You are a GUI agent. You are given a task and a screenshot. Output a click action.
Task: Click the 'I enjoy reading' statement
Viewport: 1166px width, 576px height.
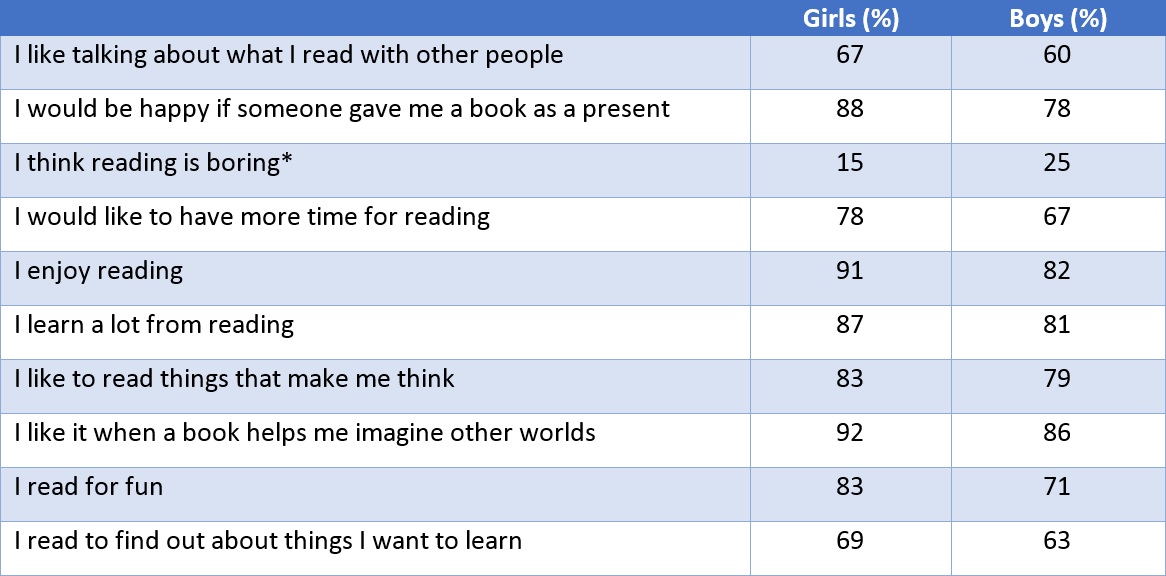click(98, 271)
